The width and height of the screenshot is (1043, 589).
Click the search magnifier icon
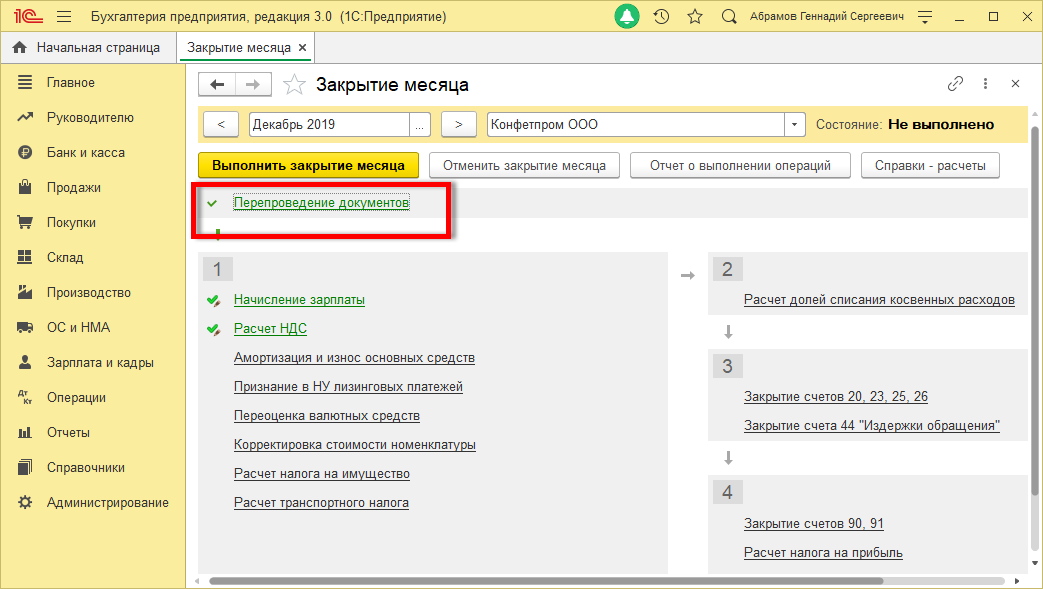tap(729, 17)
